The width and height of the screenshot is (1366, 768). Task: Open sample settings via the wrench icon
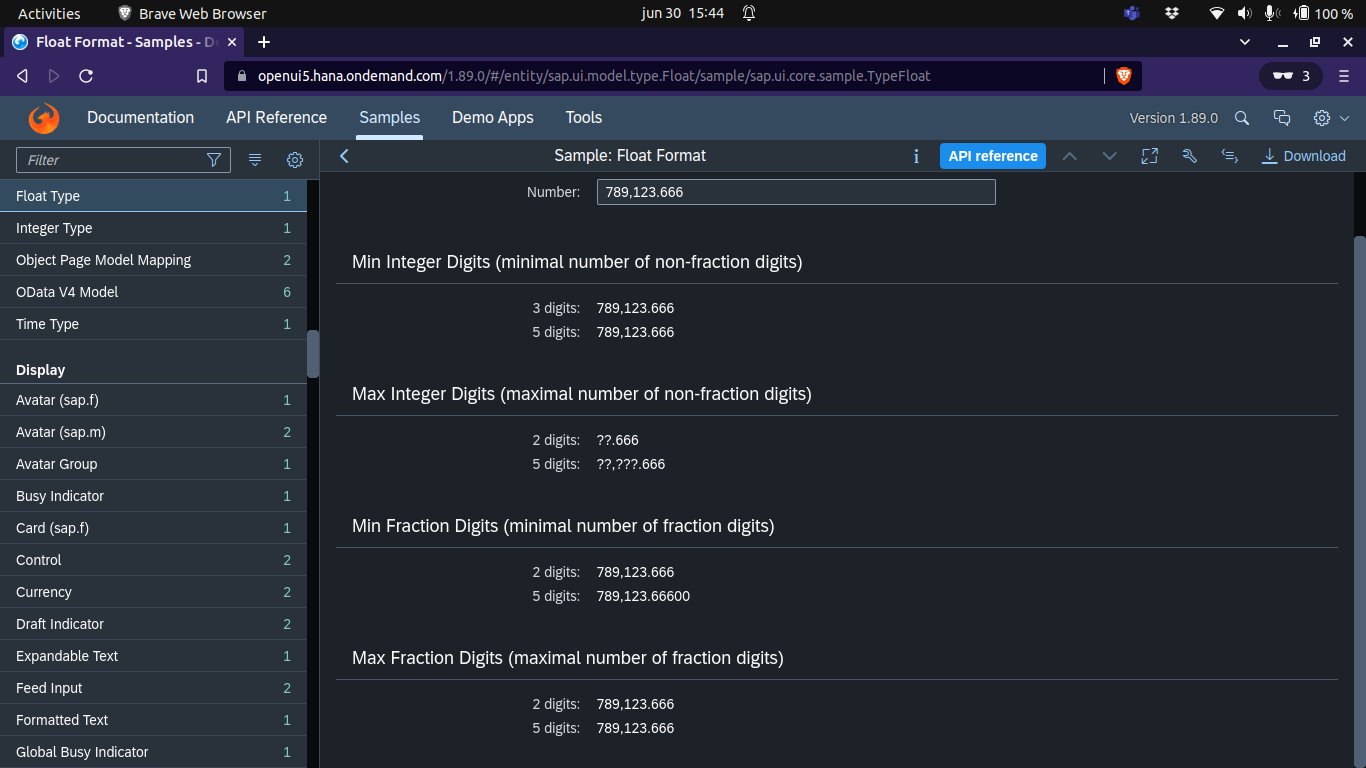tap(1189, 156)
